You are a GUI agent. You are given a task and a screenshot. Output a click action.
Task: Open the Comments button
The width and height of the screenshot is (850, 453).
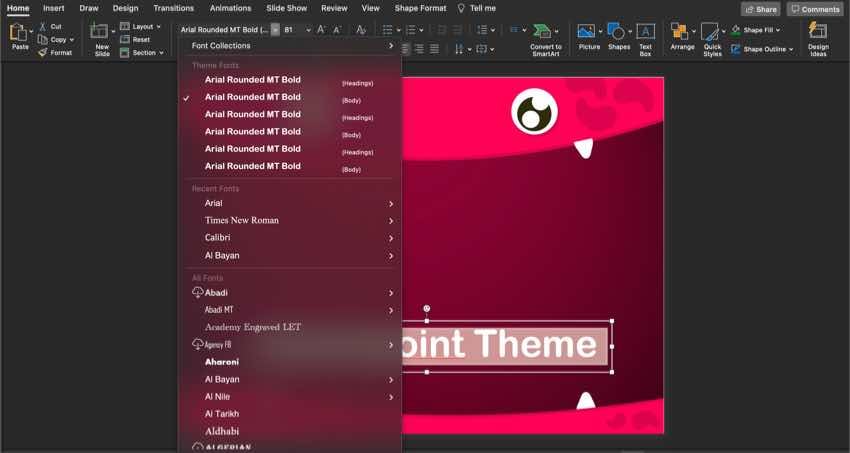point(815,9)
